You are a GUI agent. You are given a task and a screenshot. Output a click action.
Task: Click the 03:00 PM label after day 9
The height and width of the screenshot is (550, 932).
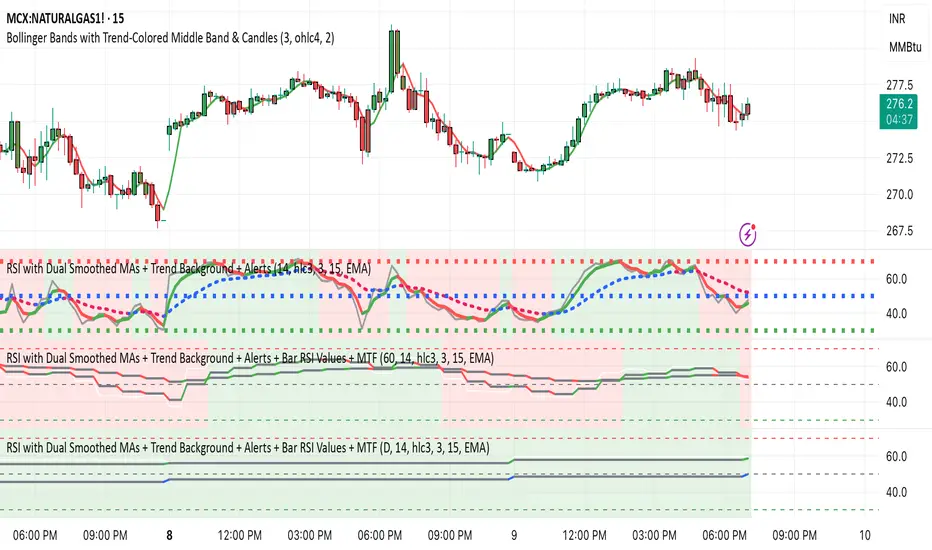(654, 535)
